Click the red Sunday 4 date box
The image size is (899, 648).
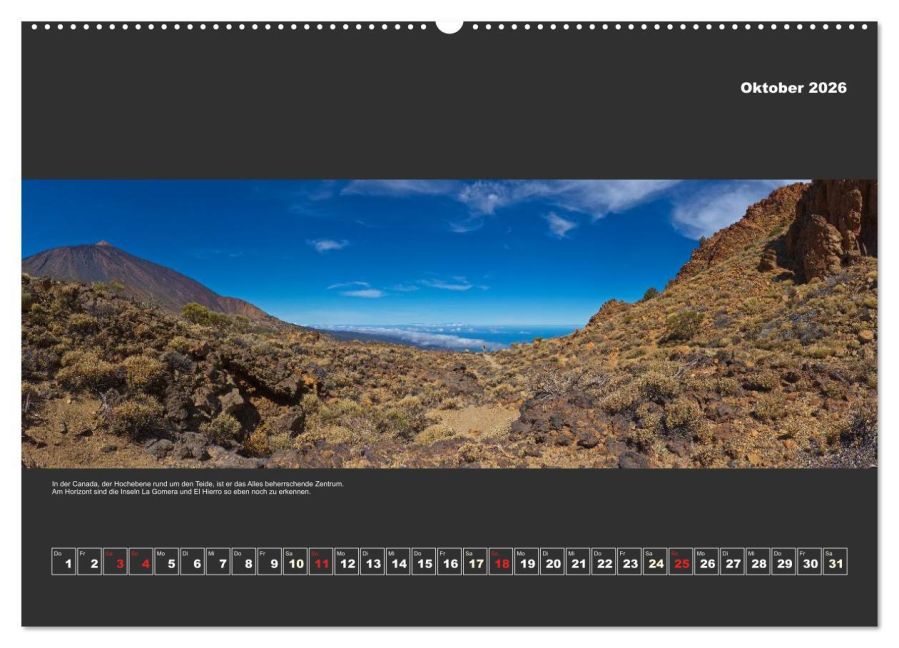[x=141, y=561]
